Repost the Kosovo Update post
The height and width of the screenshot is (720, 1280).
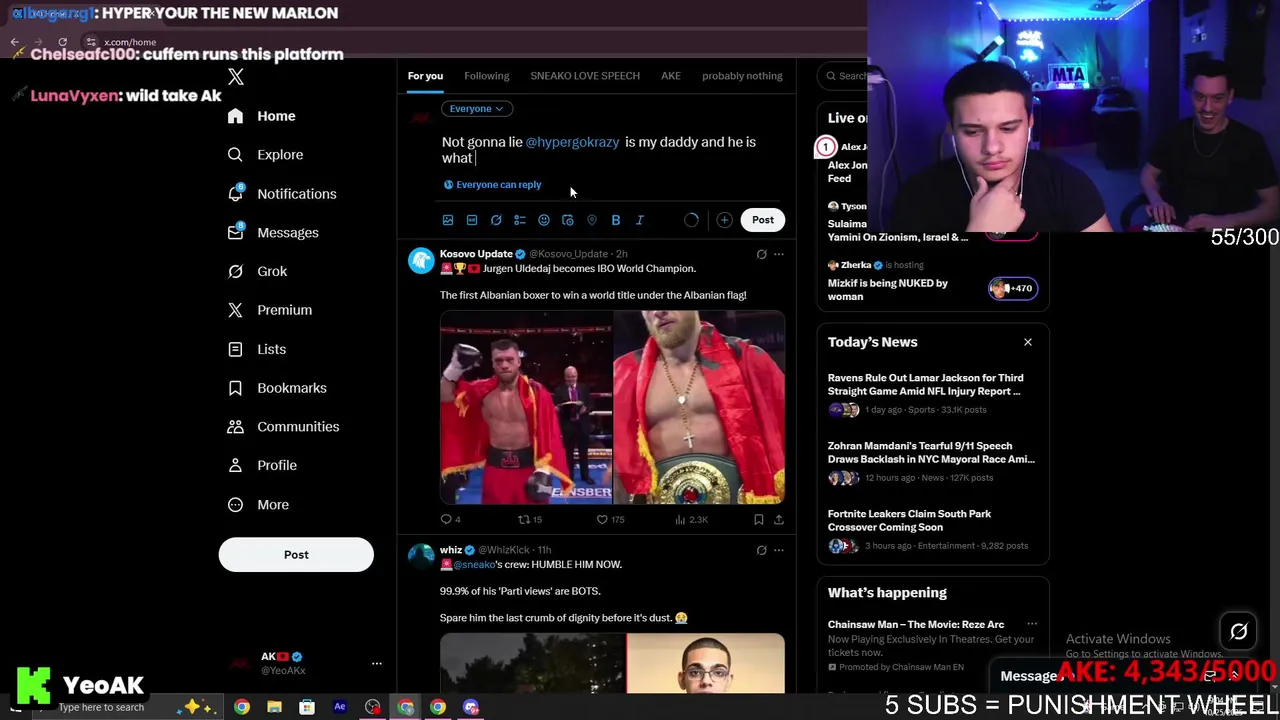(530, 520)
